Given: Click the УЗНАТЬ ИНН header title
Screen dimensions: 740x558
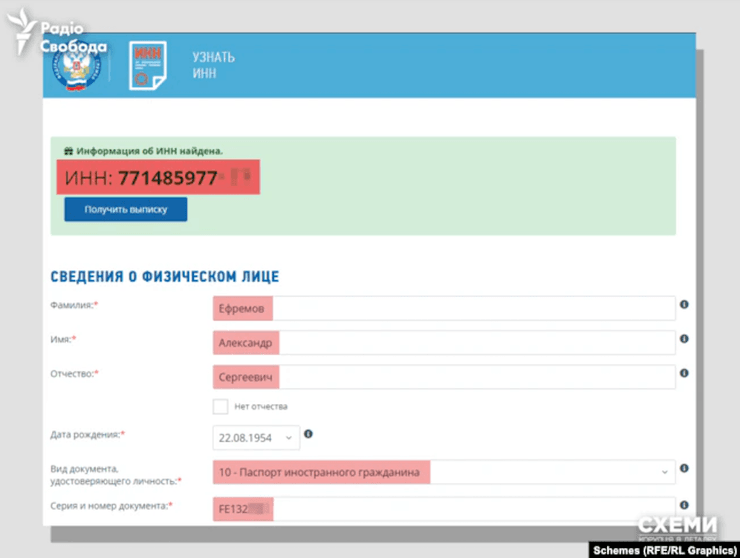Looking at the screenshot, I should (213, 65).
